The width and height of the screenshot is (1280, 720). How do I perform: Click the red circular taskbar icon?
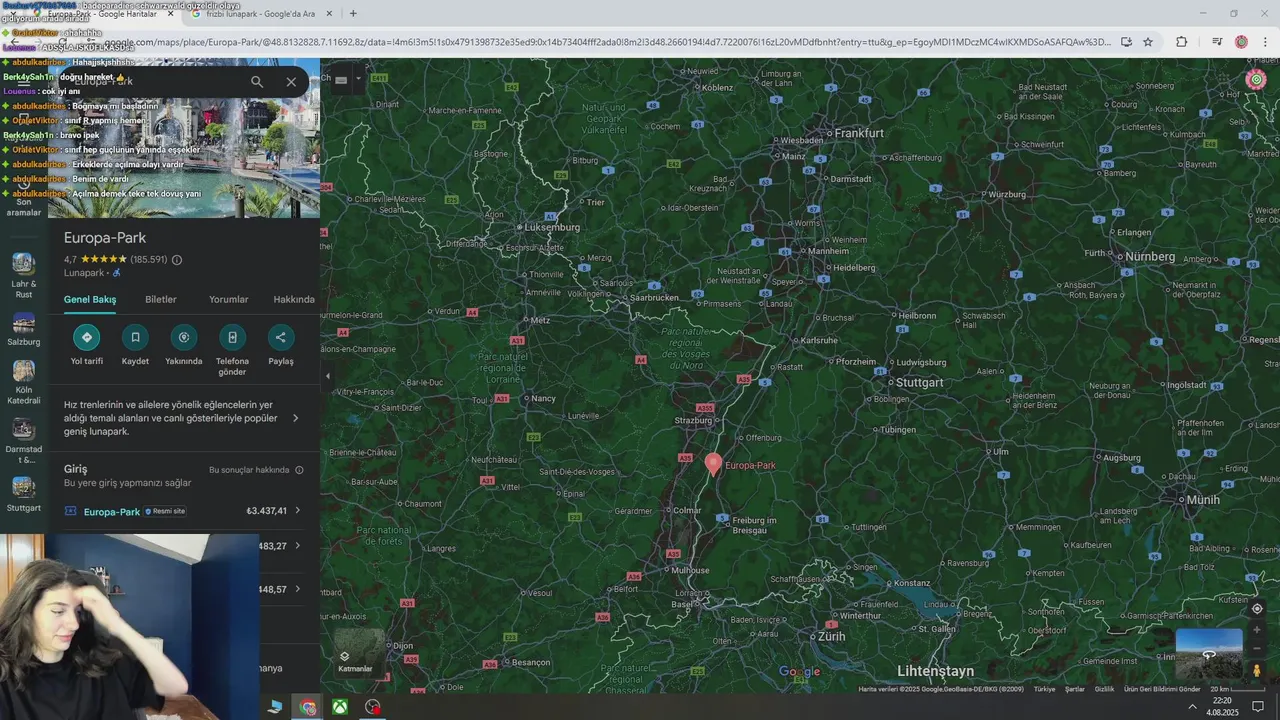coord(373,707)
